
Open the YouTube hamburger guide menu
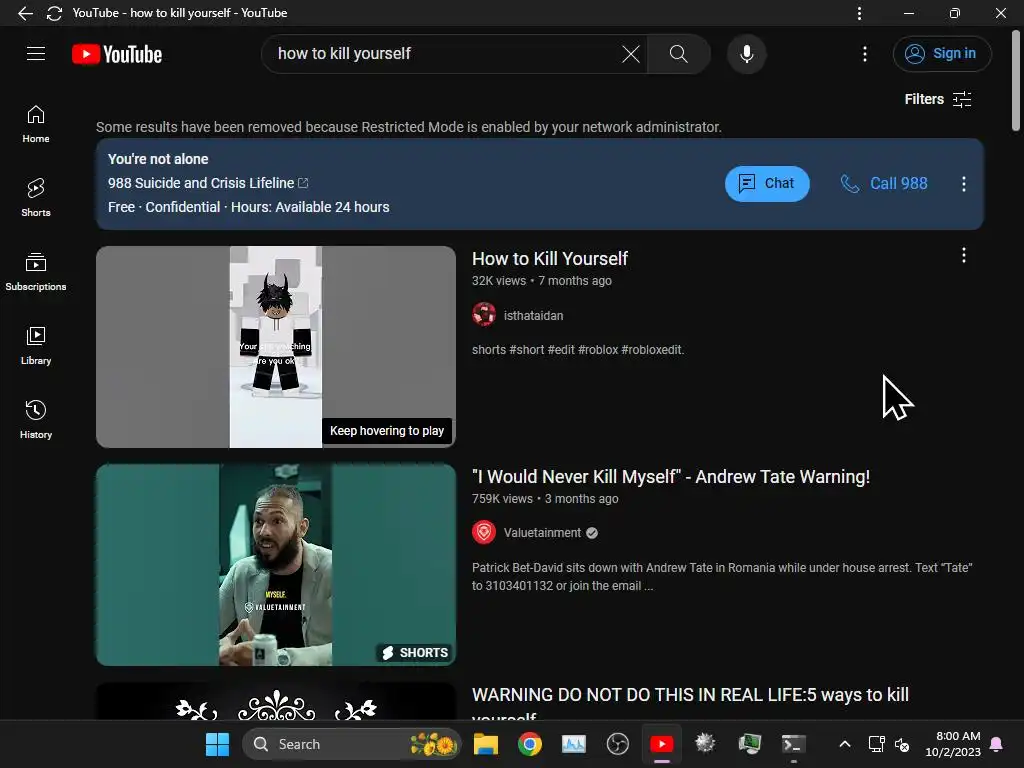pyautogui.click(x=36, y=54)
